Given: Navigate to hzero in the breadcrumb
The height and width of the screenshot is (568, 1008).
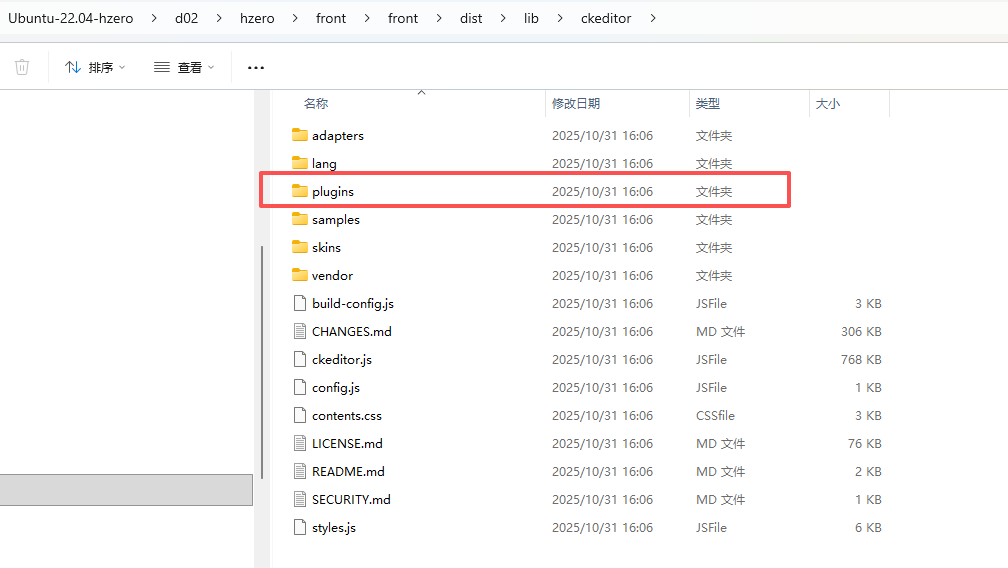Looking at the screenshot, I should [260, 18].
